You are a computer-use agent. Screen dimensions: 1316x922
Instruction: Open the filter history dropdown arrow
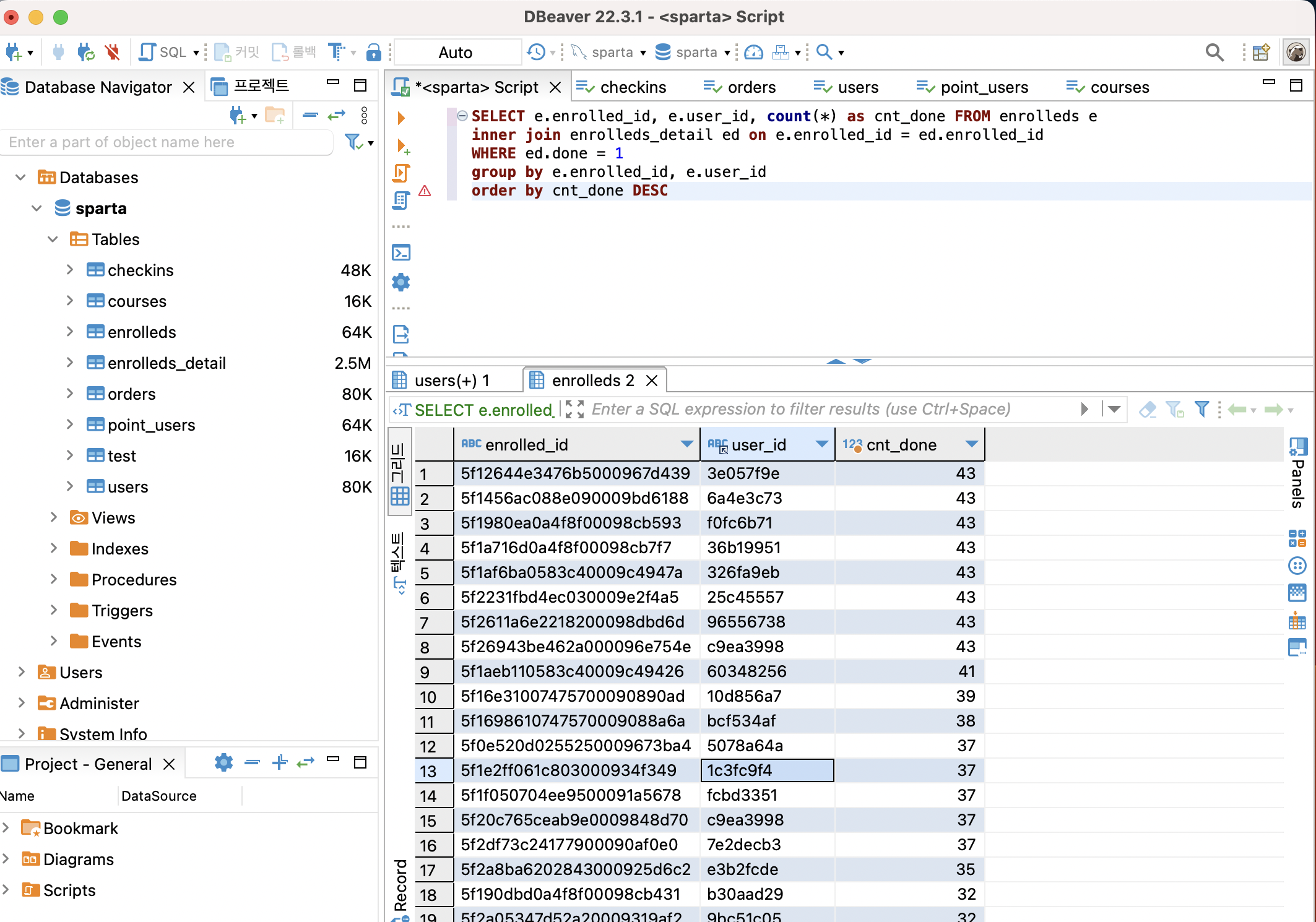coord(1114,409)
